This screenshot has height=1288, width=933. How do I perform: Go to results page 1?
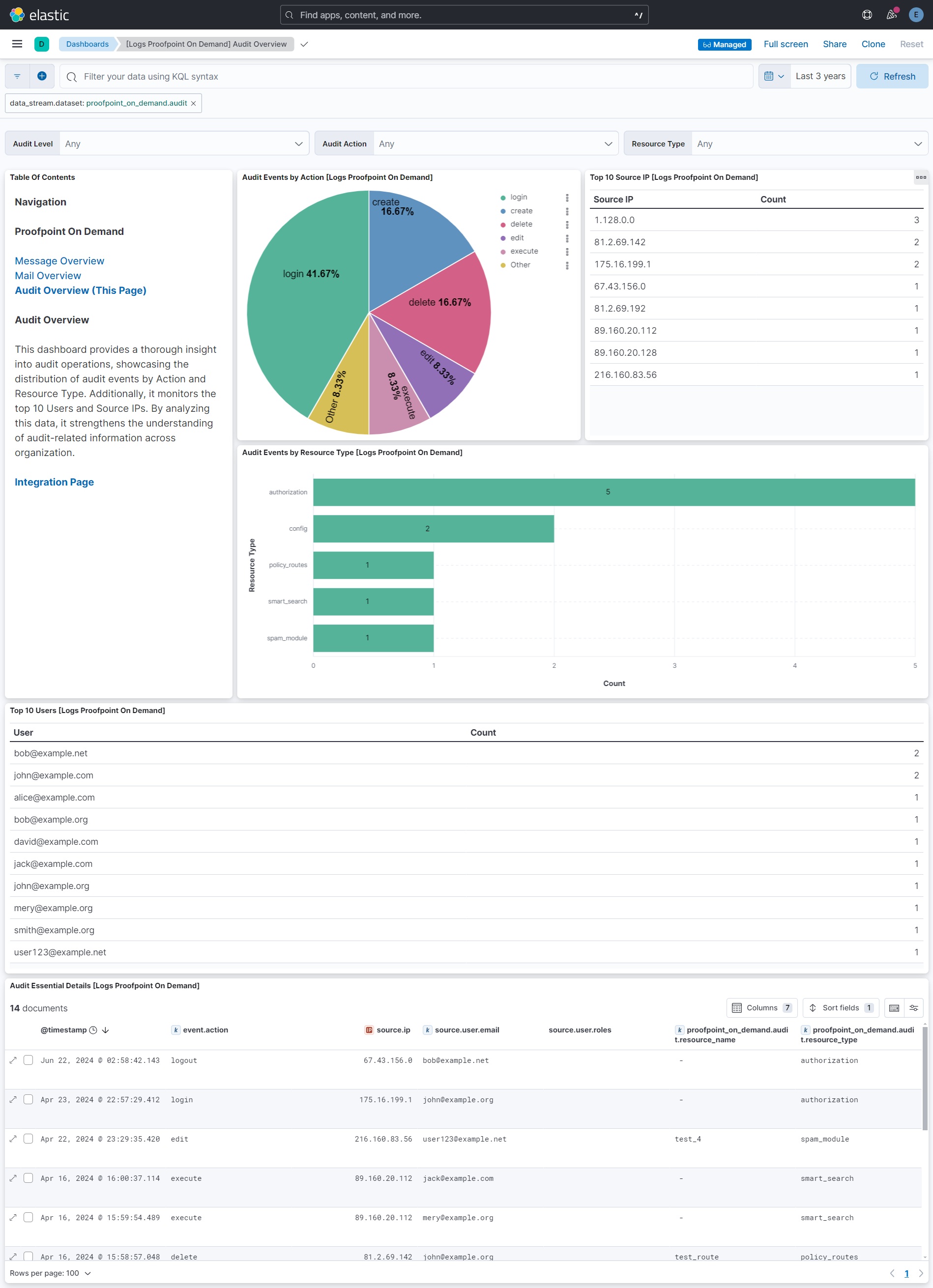point(906,1273)
